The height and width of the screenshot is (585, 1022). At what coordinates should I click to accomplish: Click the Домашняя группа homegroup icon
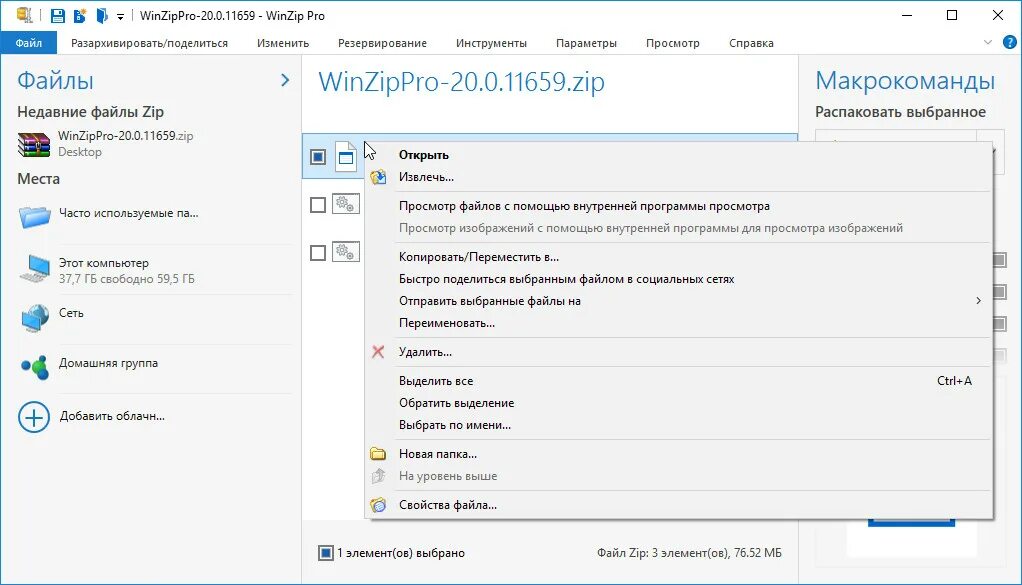[x=35, y=367]
